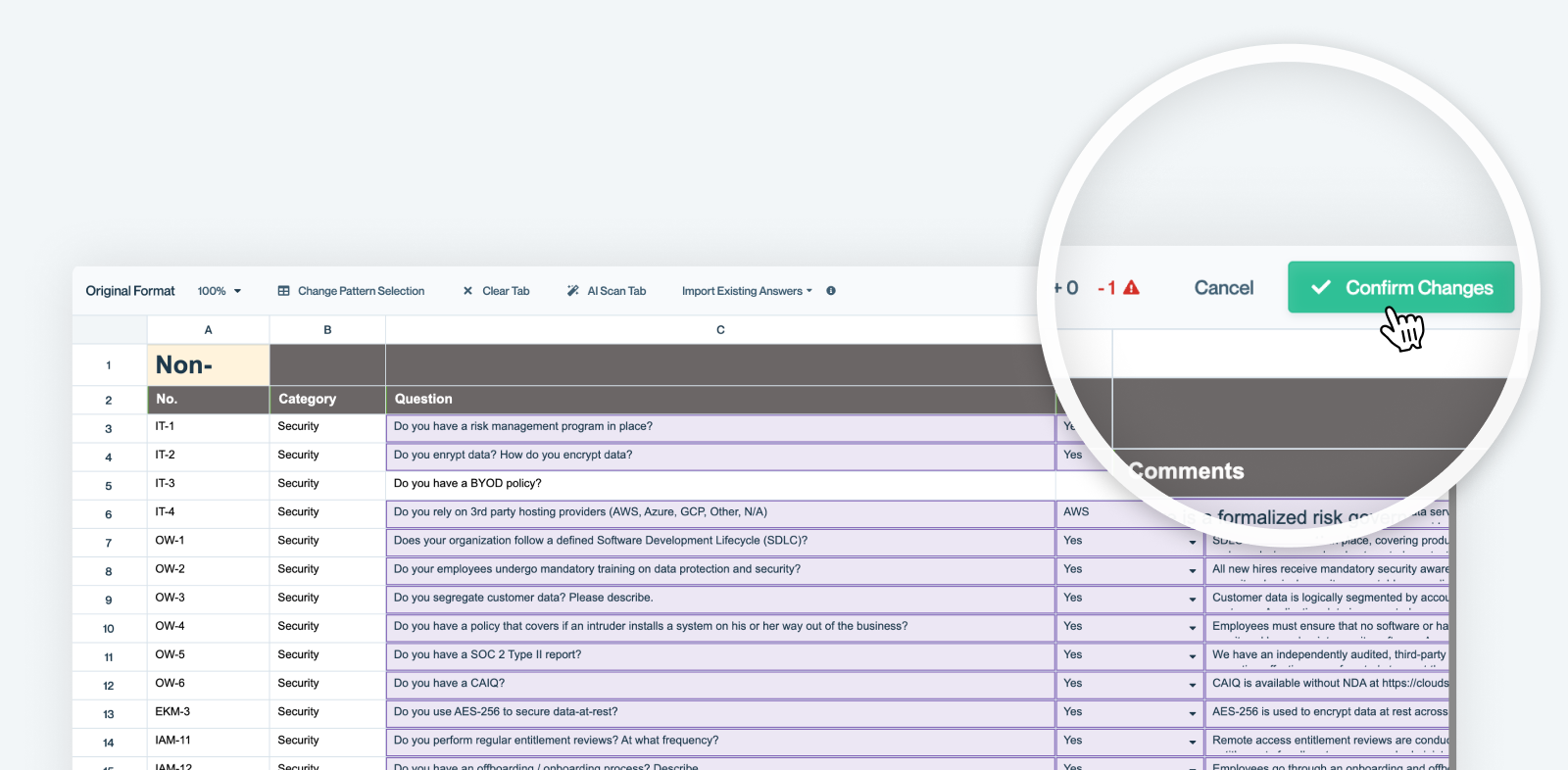Click the 'Question' header cell
This screenshot has height=770, width=1568.
720,400
